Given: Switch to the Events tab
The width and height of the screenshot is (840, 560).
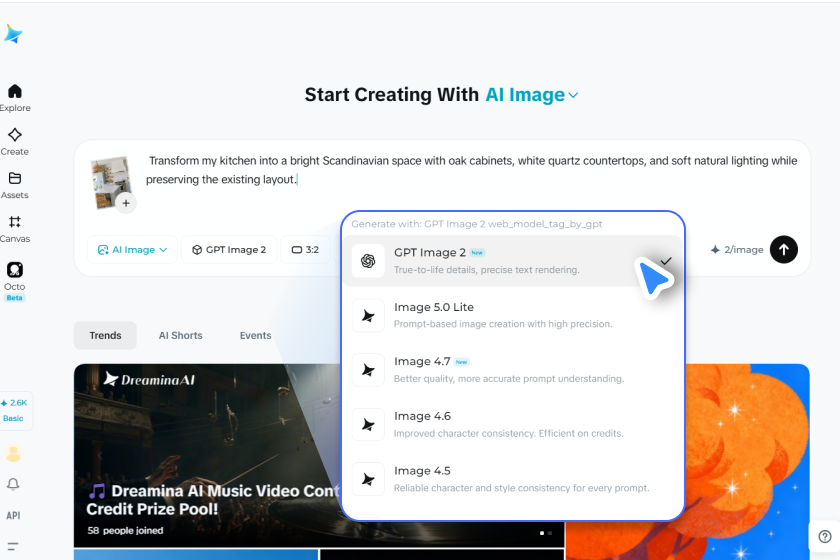Looking at the screenshot, I should click(x=255, y=335).
